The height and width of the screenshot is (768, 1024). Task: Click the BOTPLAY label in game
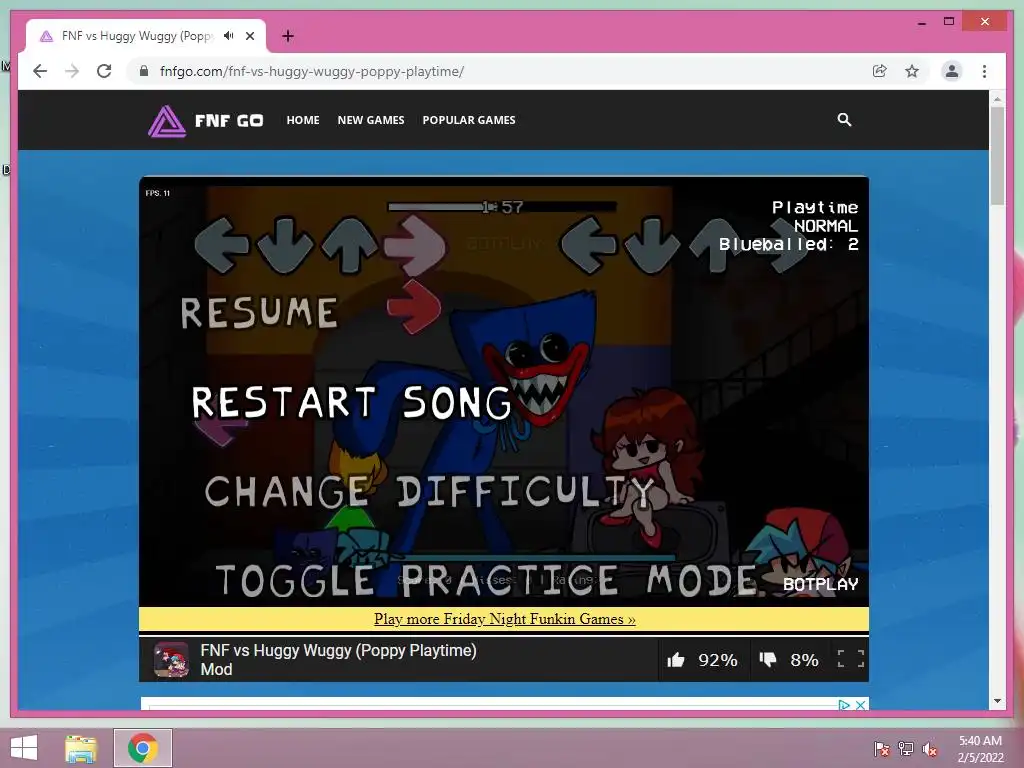coord(820,584)
